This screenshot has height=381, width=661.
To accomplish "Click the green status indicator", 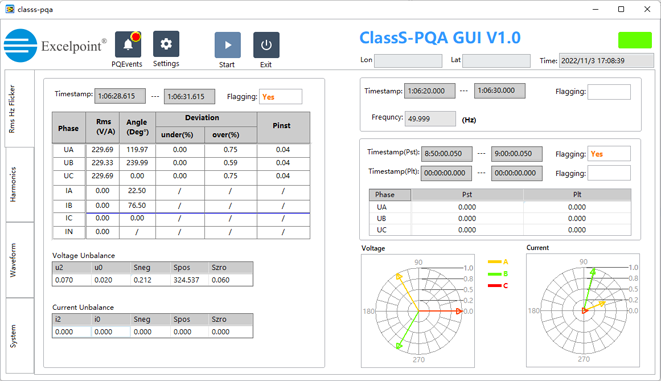I will click(635, 40).
